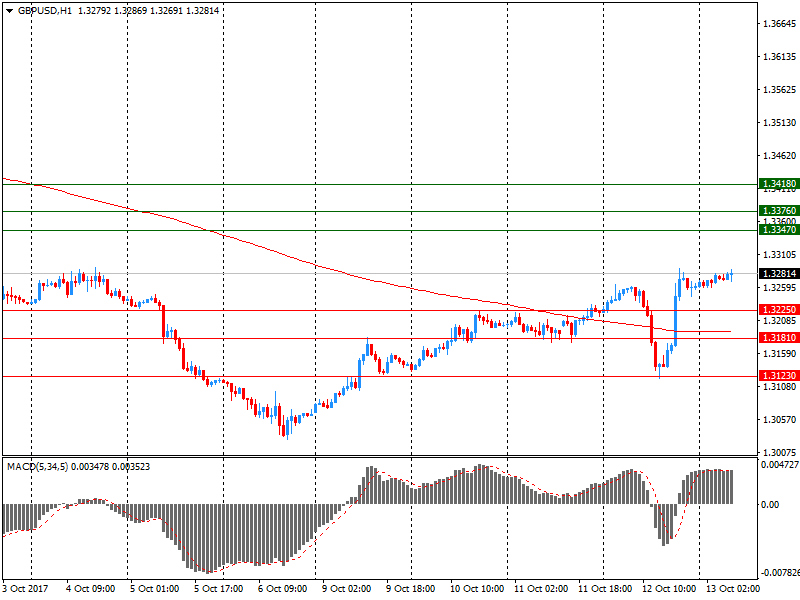Select the 1.32085 price axis label
Viewport: 800px width, 600px height.
tap(780, 321)
